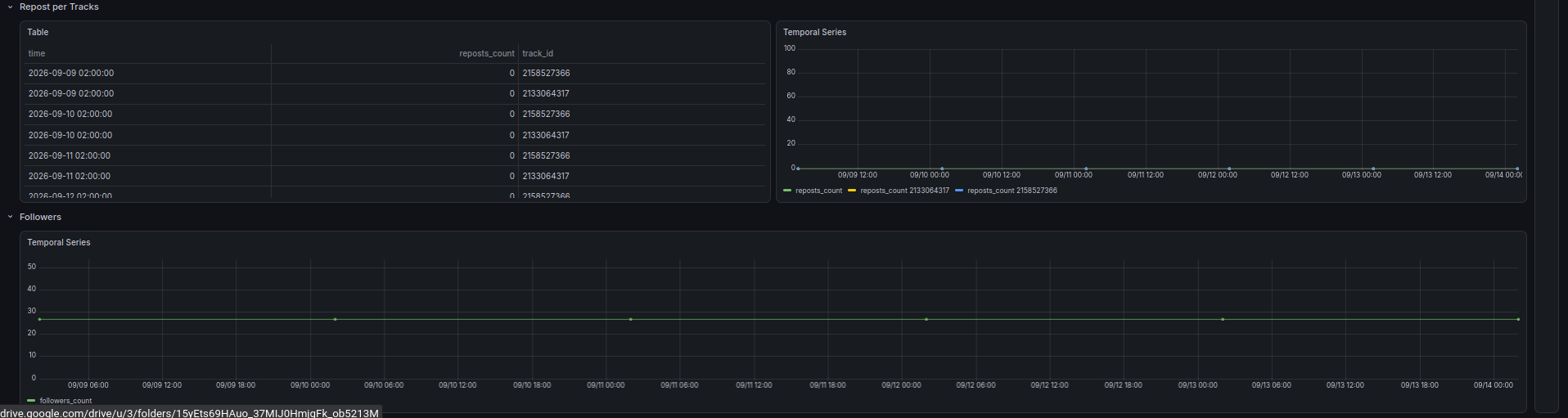Click reposts data point at 09/12 00:00
The image size is (1568, 418).
click(x=1229, y=169)
